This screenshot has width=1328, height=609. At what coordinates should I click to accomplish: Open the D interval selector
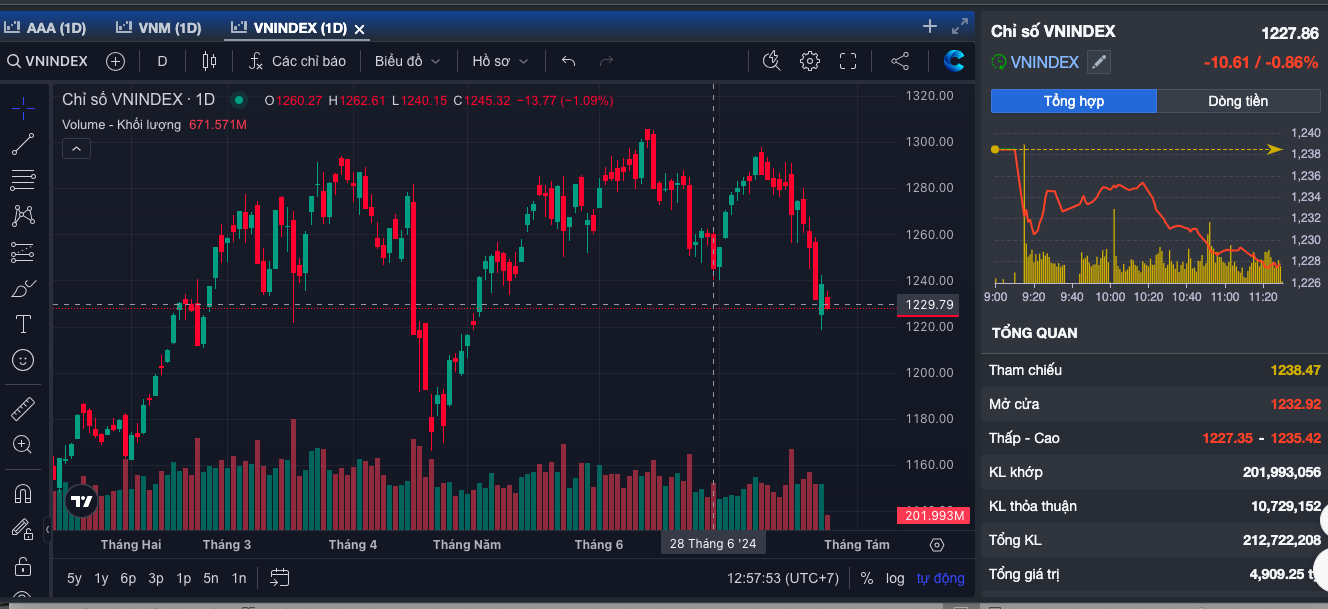(x=162, y=61)
